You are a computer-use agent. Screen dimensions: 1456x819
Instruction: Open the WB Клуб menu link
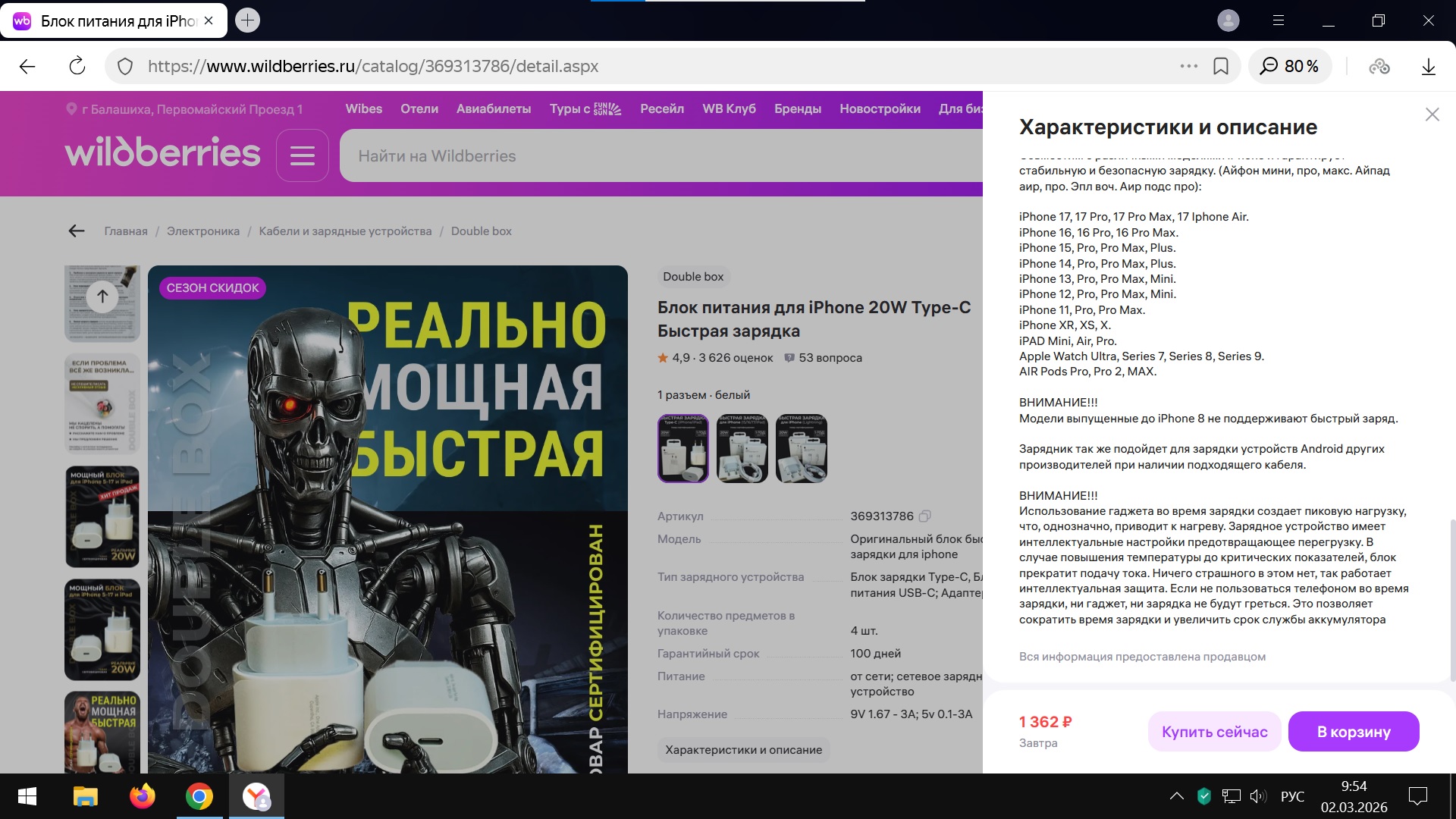[728, 109]
